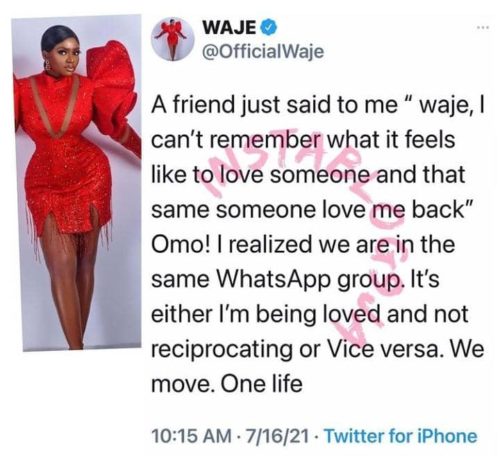Click the text 'either I'm being loved'
Image resolution: width=500 pixels, height=469 pixels.
(x=265, y=315)
